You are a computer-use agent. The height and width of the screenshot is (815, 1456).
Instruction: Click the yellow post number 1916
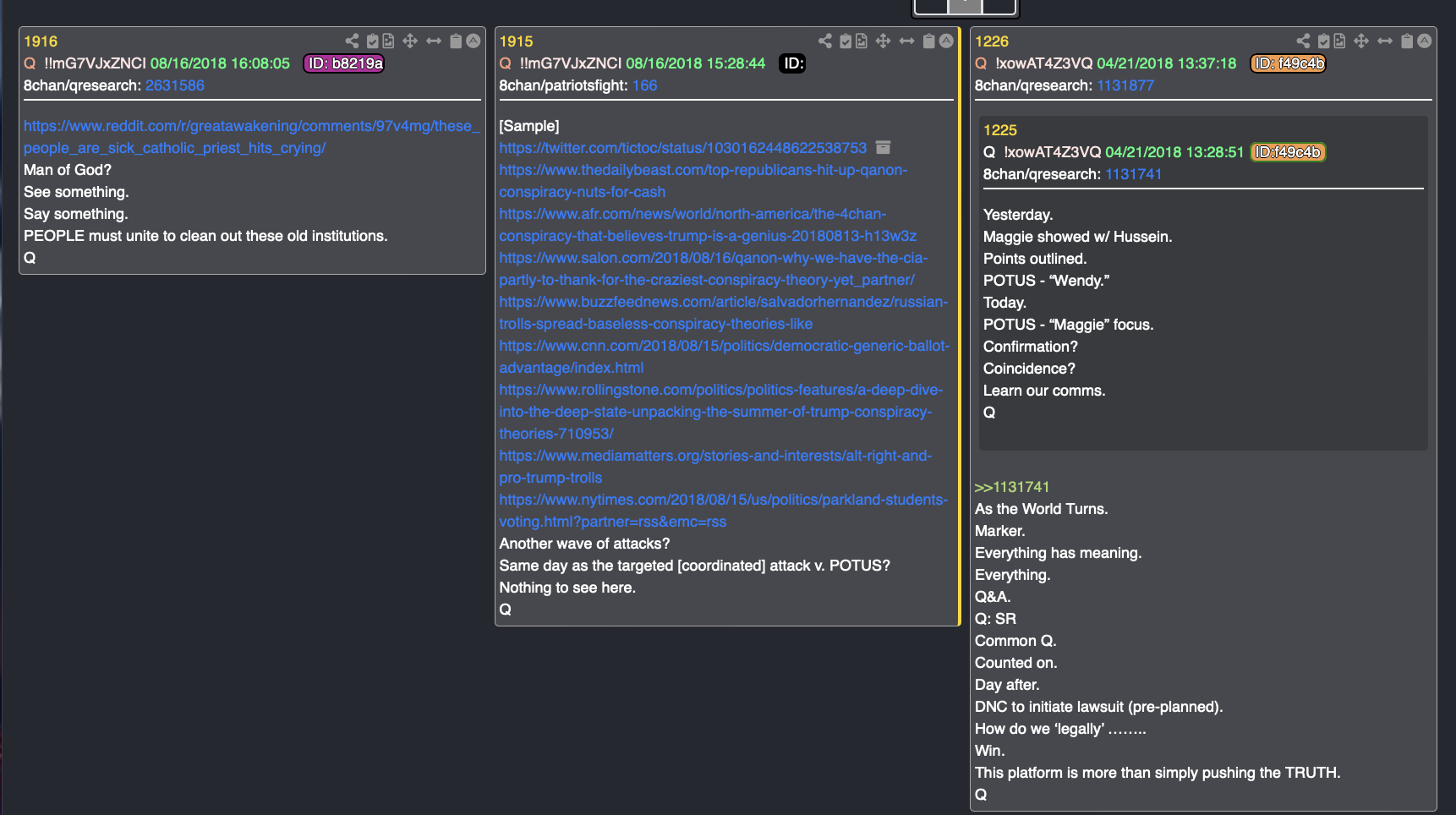click(41, 41)
